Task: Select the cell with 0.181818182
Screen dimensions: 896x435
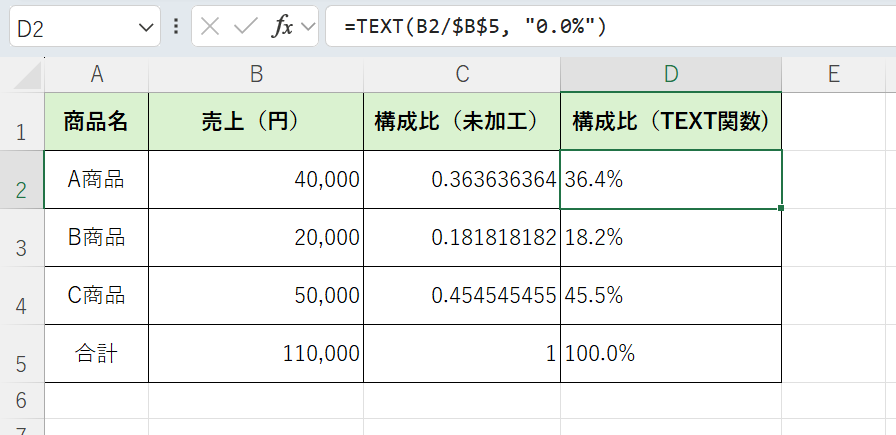Action: click(462, 238)
